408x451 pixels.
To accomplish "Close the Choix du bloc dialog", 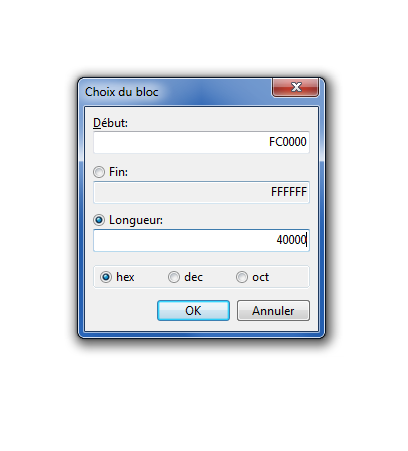I will pyautogui.click(x=295, y=88).
